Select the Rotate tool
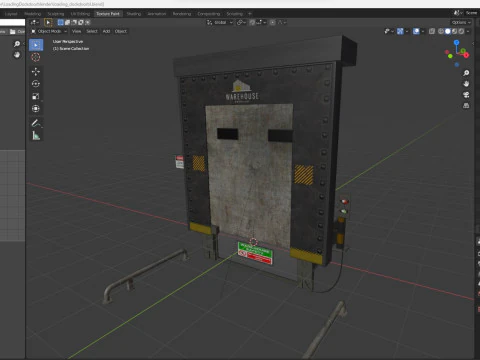Image resolution: width=480 pixels, height=360 pixels. tap(36, 84)
